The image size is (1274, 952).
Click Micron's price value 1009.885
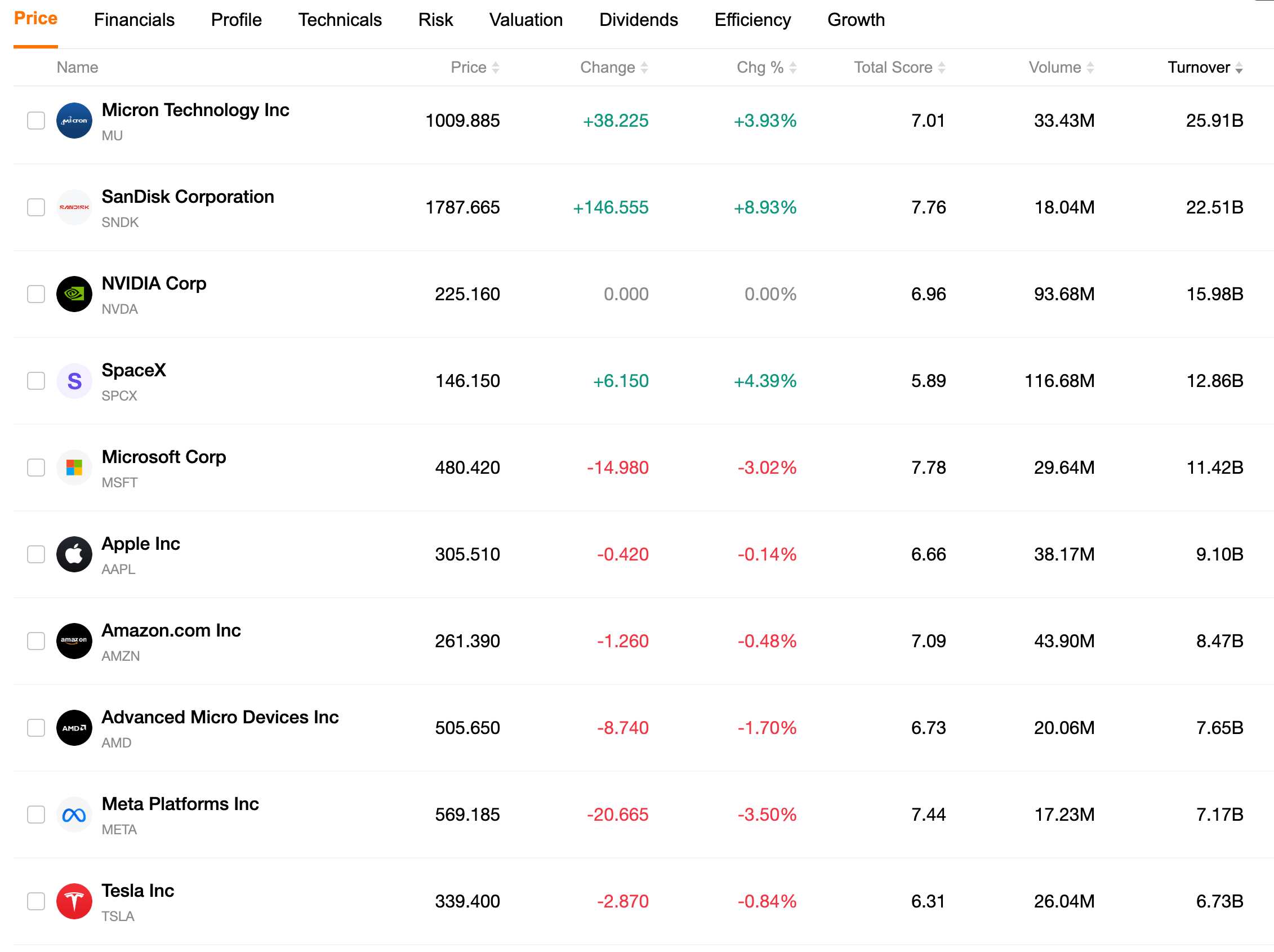(462, 121)
